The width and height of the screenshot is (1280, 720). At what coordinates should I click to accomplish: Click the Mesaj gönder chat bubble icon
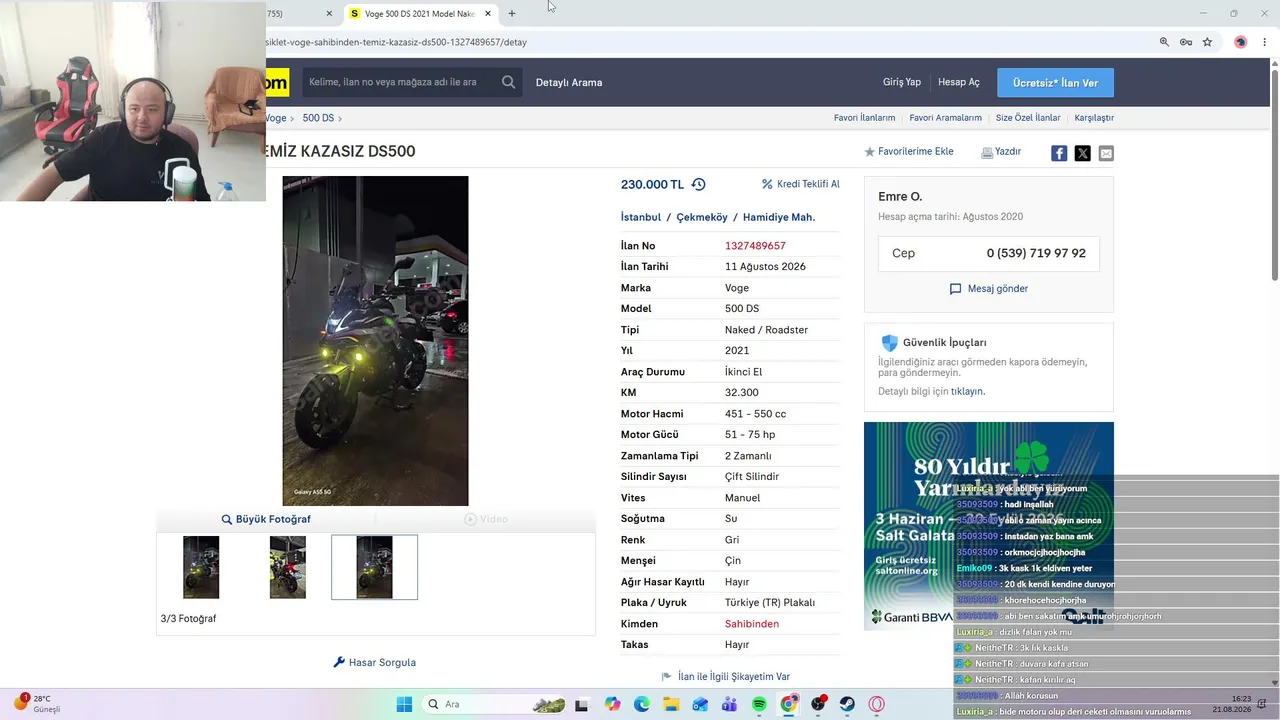click(956, 289)
